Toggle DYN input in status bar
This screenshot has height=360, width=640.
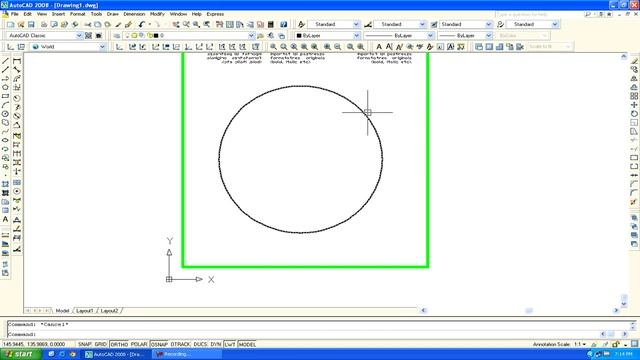tap(216, 344)
